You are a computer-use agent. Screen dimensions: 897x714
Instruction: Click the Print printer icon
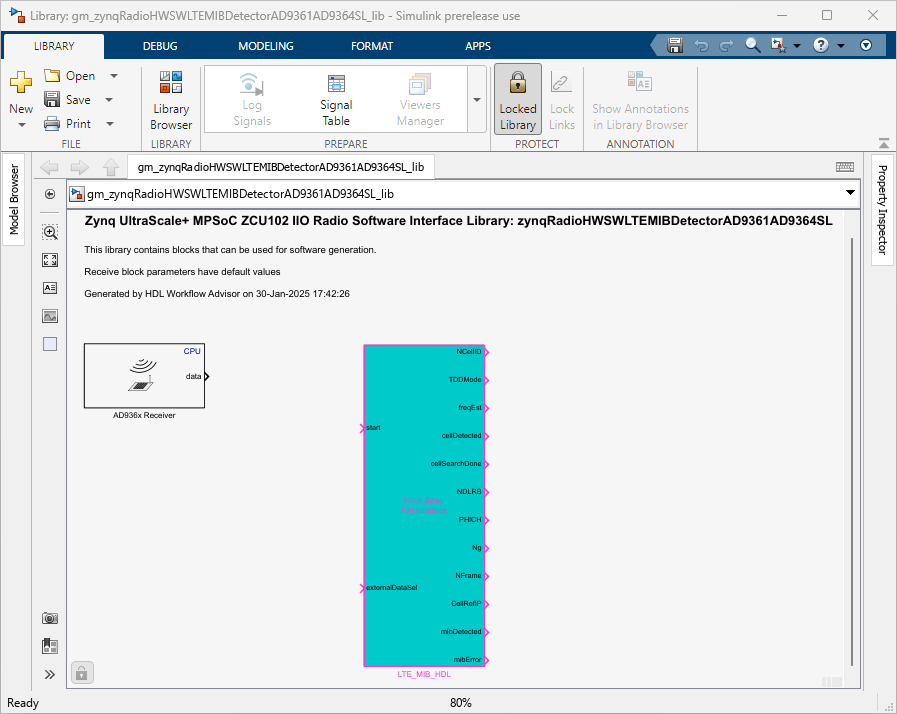52,124
